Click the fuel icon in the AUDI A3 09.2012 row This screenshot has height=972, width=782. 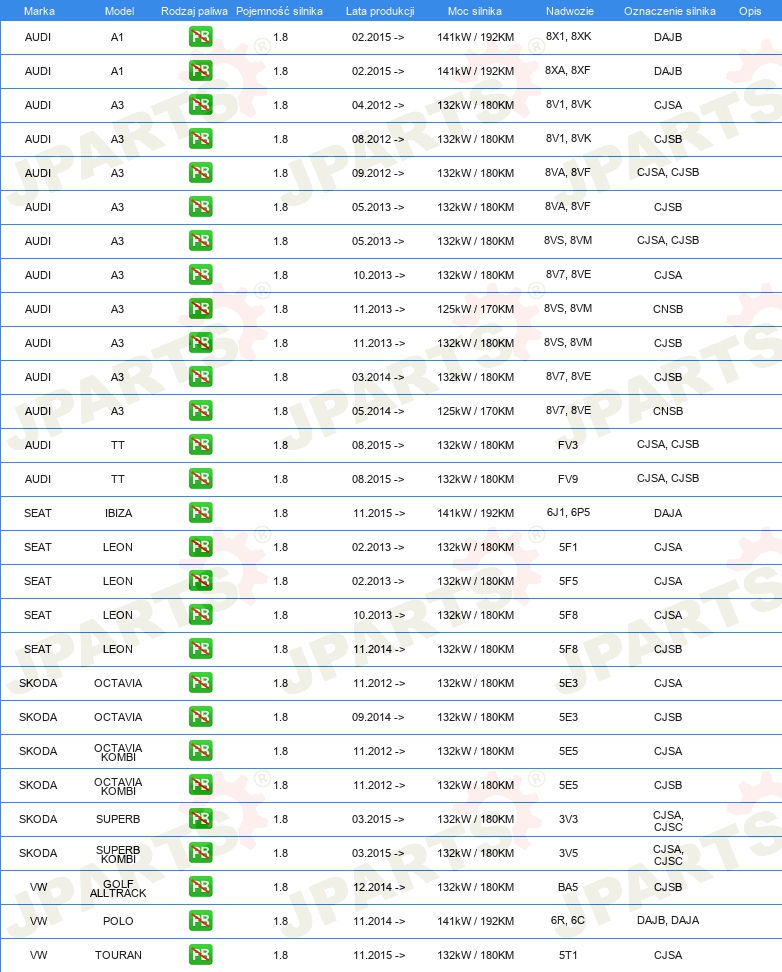pyautogui.click(x=200, y=173)
